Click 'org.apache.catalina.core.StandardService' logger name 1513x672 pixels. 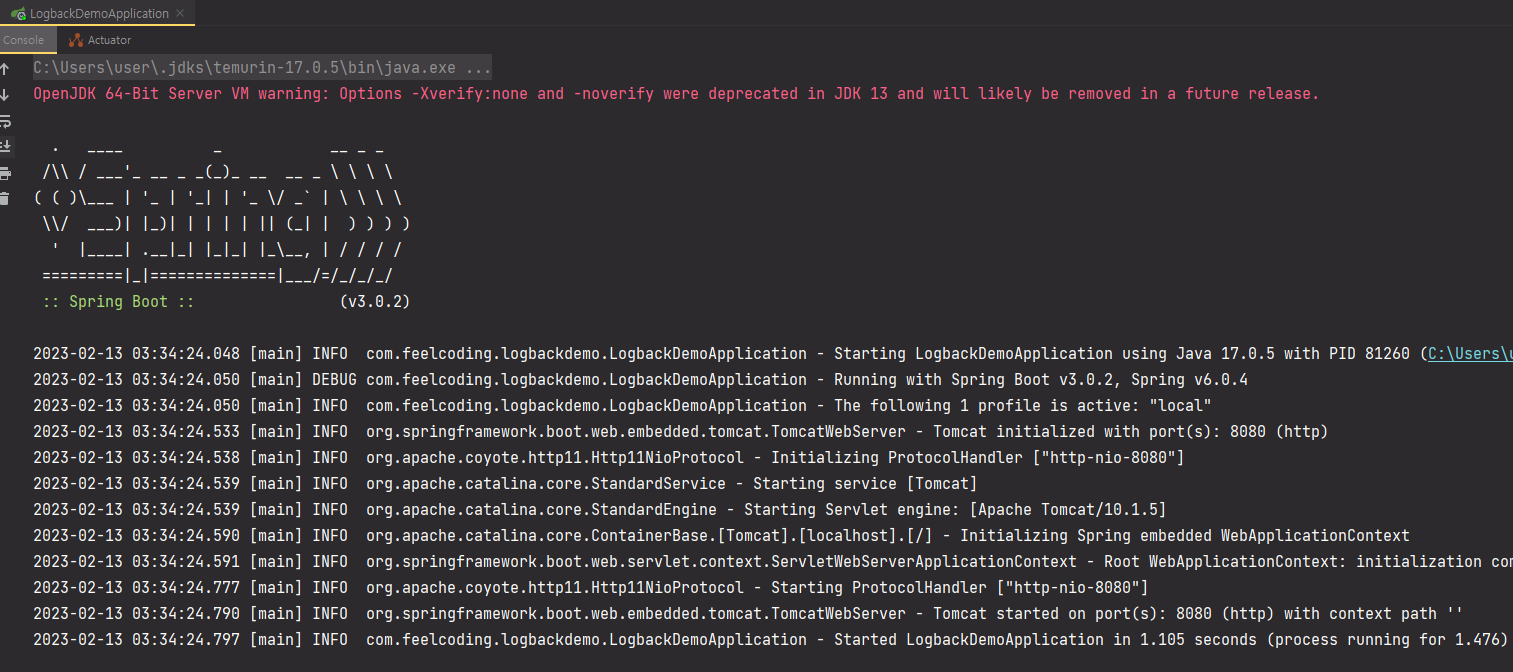pyautogui.click(x=546, y=484)
